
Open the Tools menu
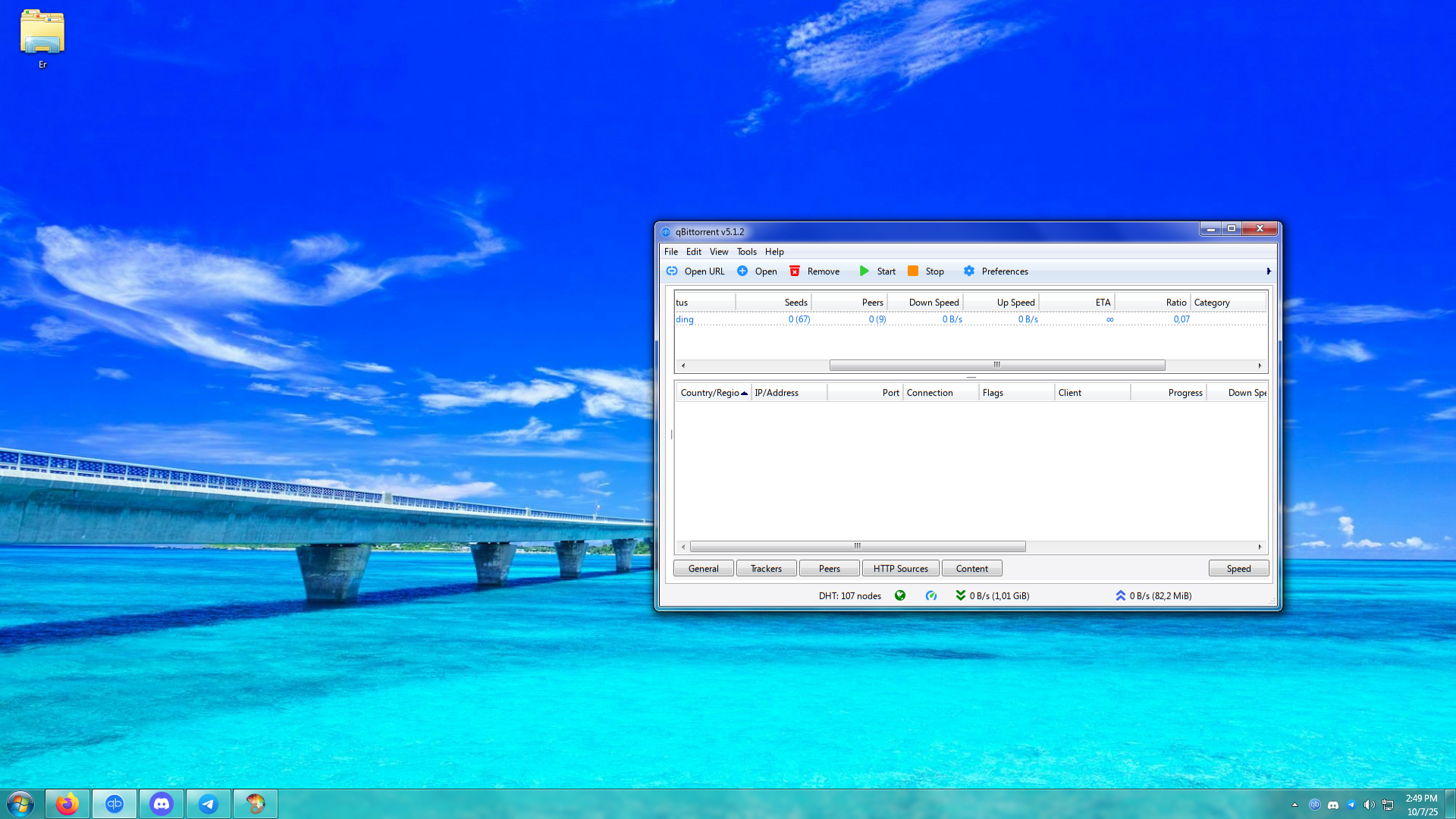pos(747,252)
